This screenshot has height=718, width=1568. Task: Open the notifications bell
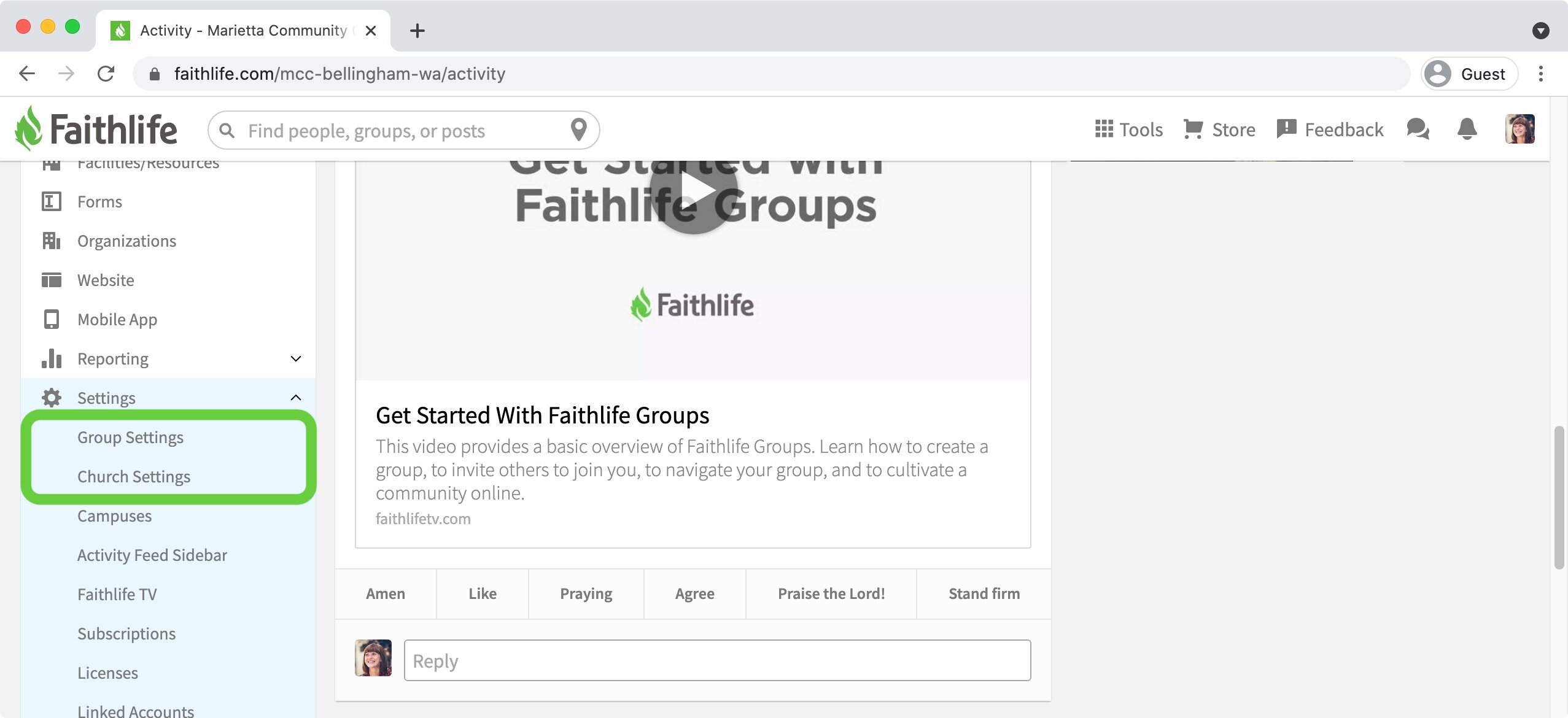coord(1467,129)
